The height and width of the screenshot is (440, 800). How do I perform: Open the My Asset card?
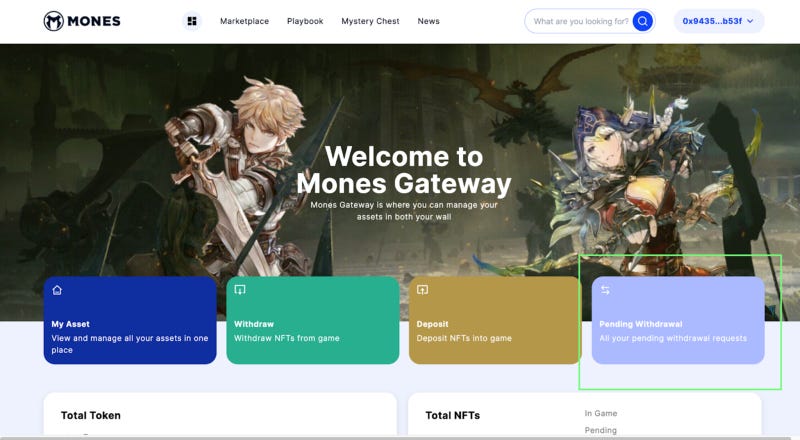click(x=130, y=320)
